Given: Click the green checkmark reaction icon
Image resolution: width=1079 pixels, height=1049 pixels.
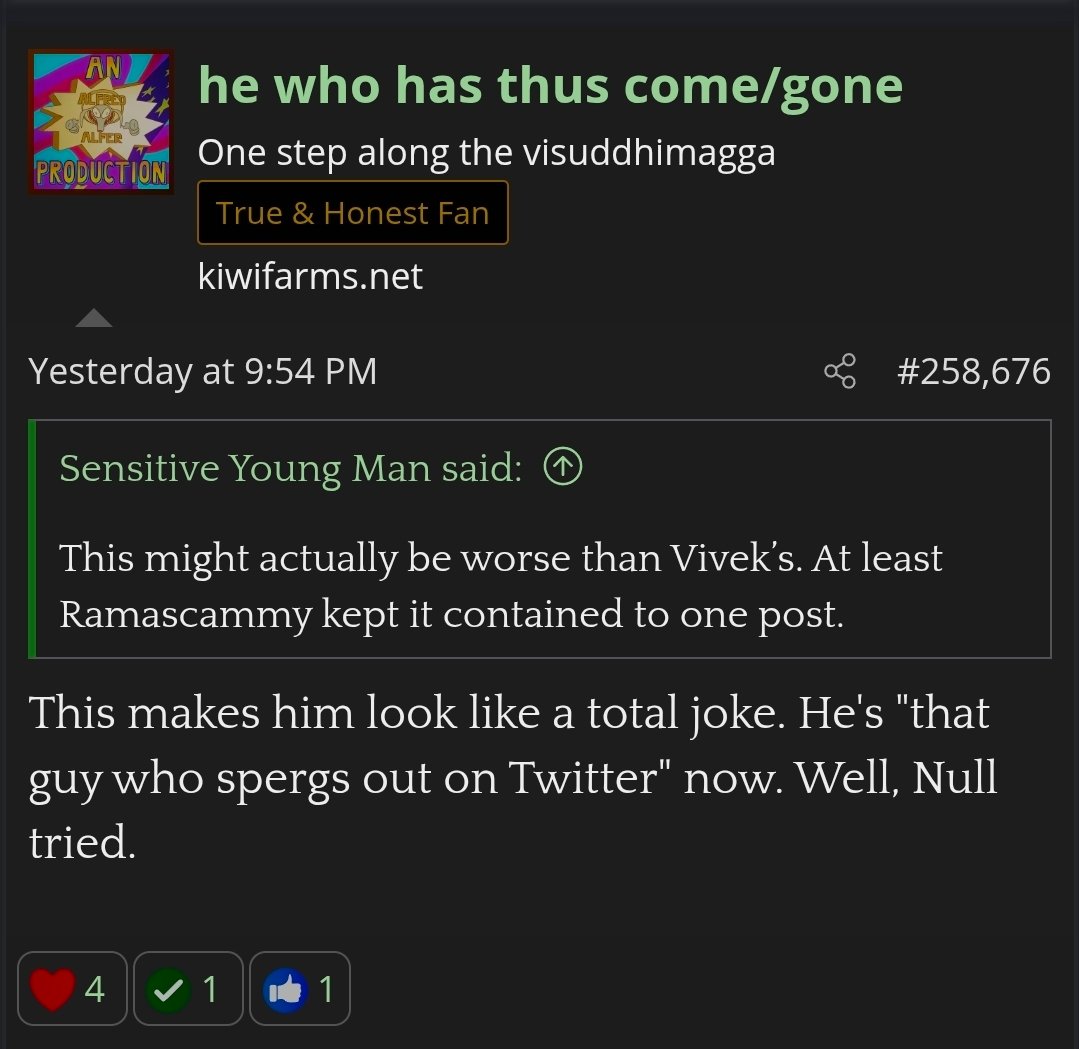Looking at the screenshot, I should (x=168, y=989).
